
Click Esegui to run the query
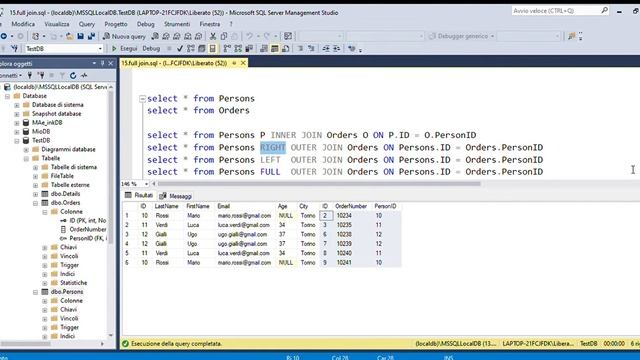coord(124,49)
